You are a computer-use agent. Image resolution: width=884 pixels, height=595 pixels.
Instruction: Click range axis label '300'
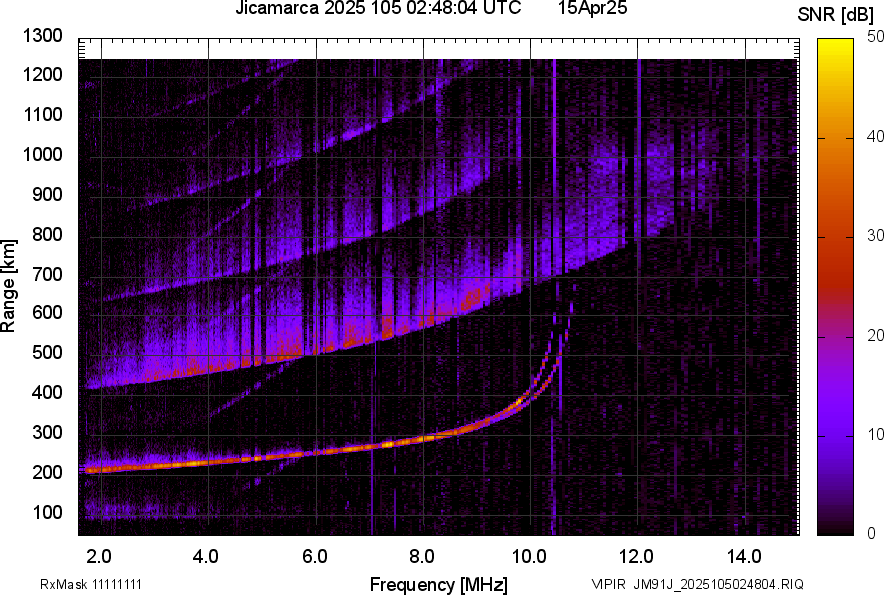(47, 432)
